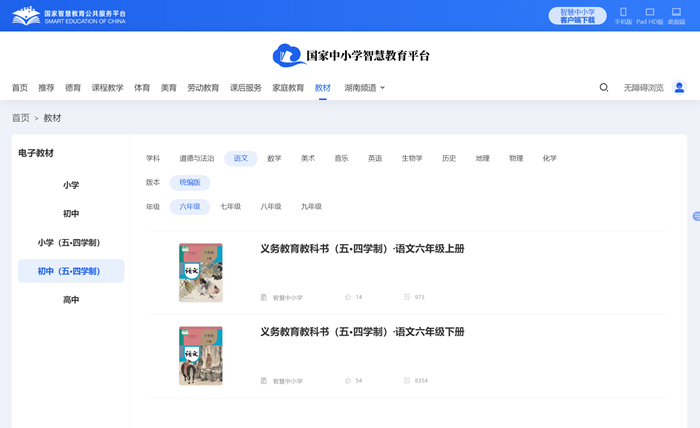This screenshot has width=700, height=428.
Task: Open the title 义务教育教科书·语文六年级上册
Action: click(x=362, y=249)
